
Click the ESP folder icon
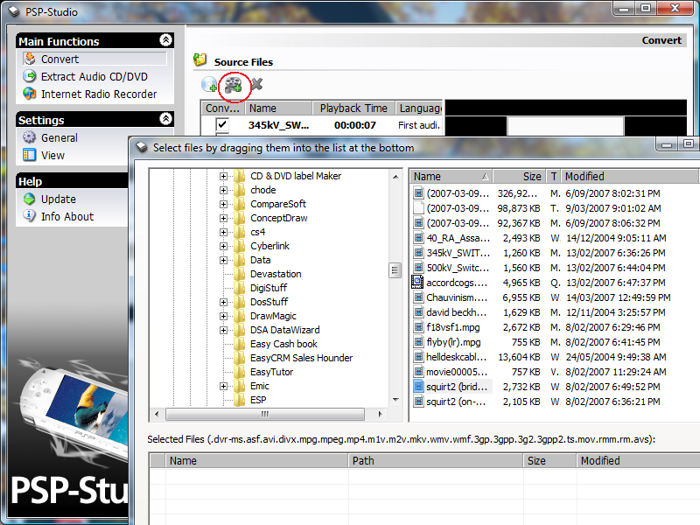[x=240, y=400]
